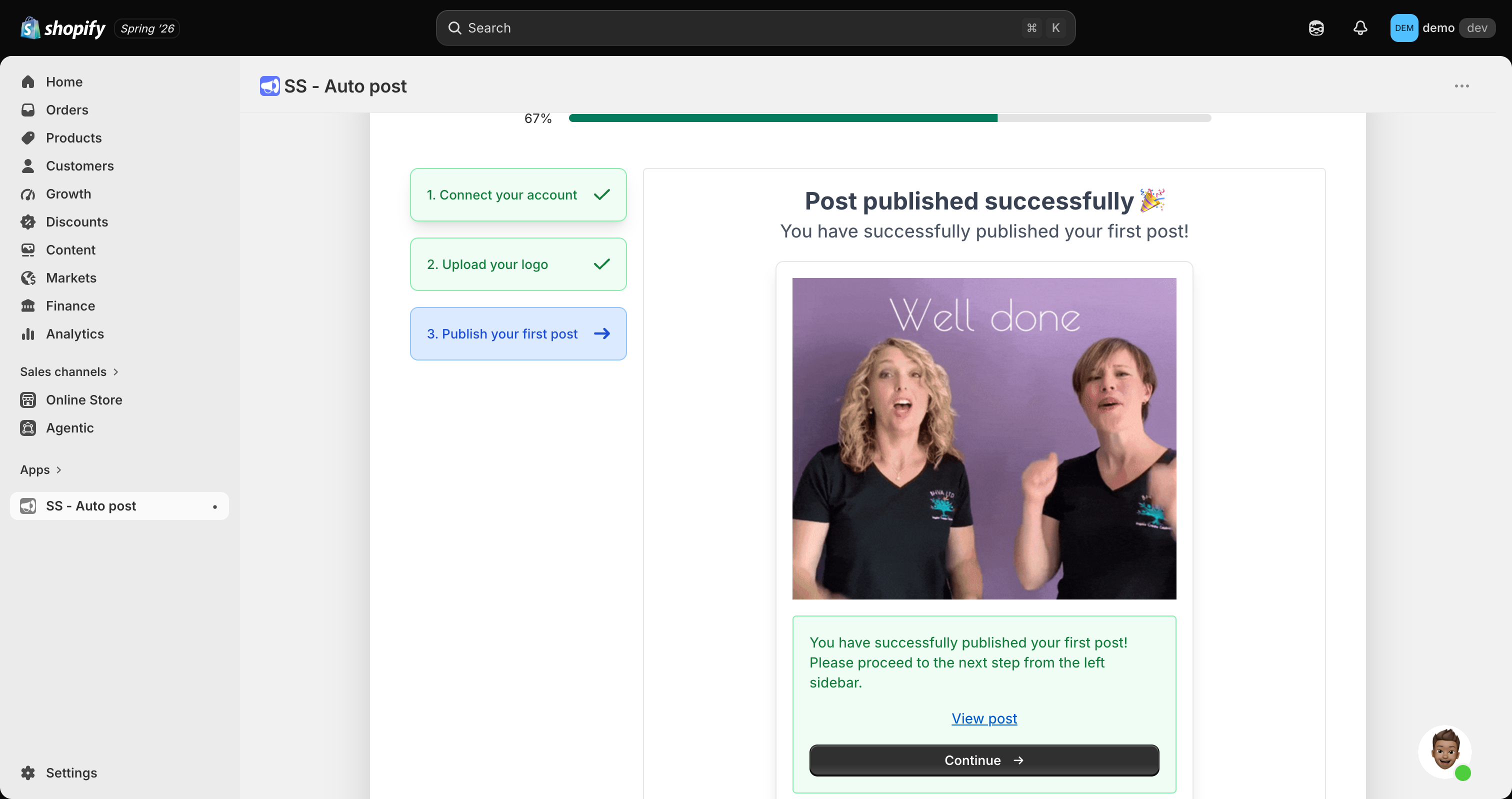Open the Spring '26 edition badge
Viewport: 1512px width, 799px height.
point(147,28)
